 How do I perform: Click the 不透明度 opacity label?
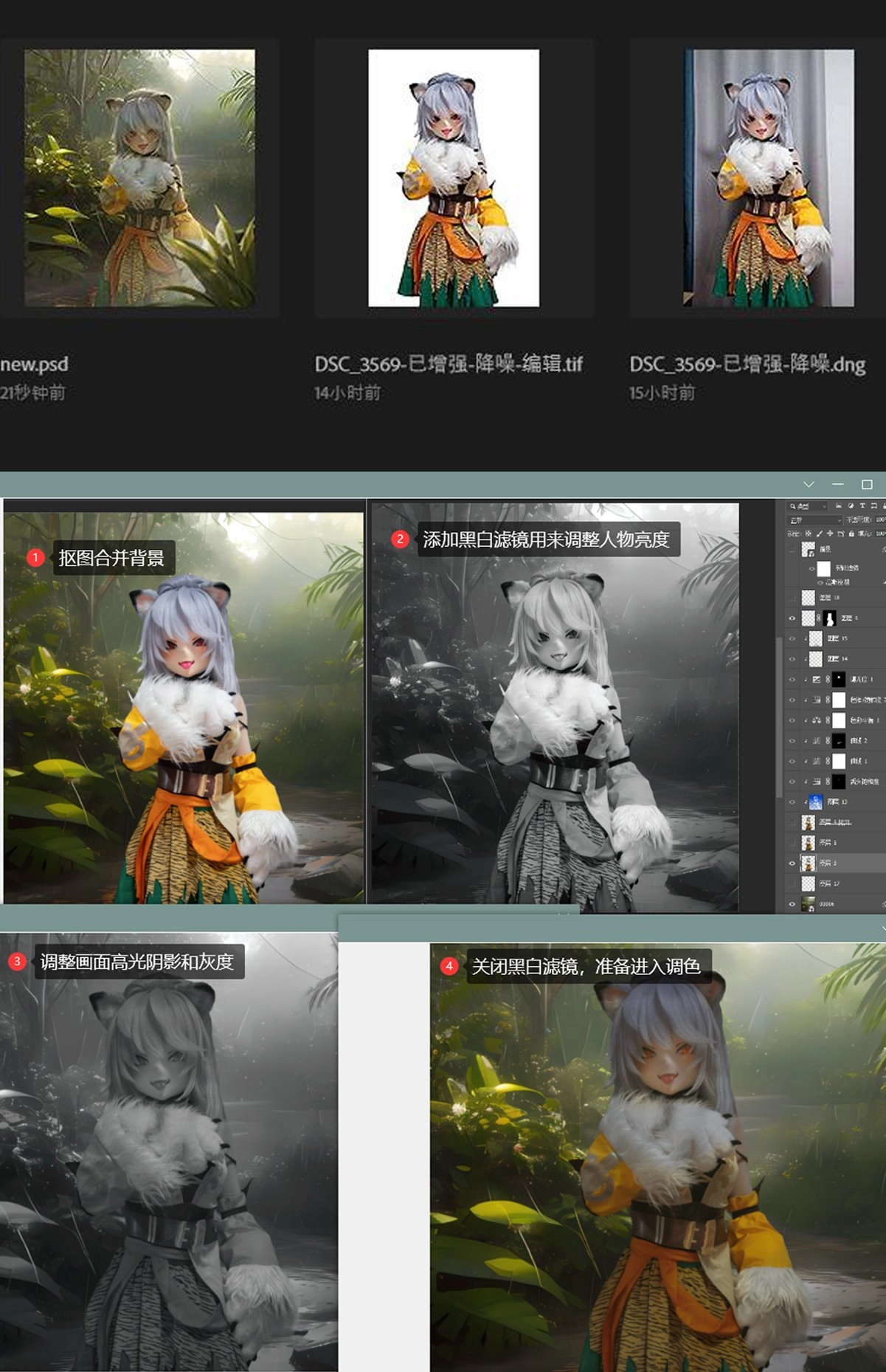click(x=859, y=520)
